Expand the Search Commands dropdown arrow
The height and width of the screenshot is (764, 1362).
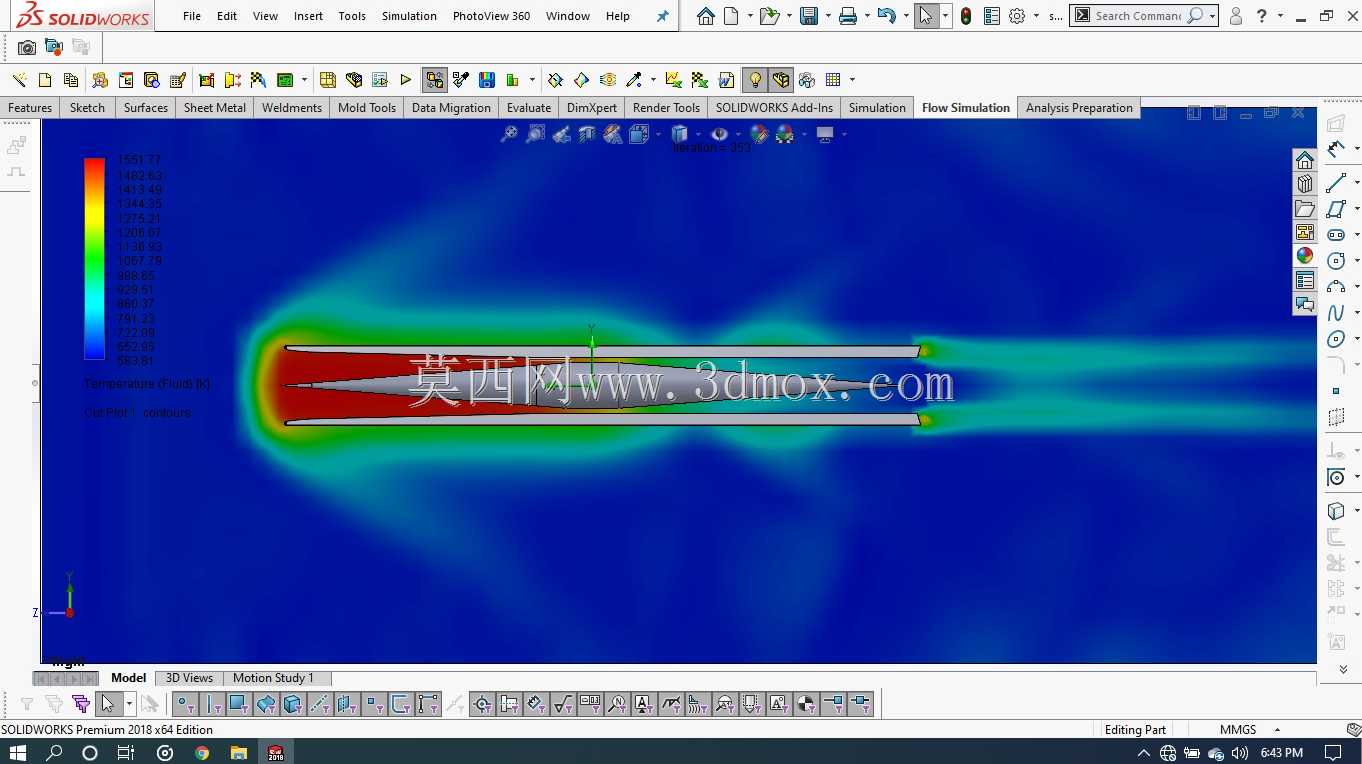tap(1212, 16)
